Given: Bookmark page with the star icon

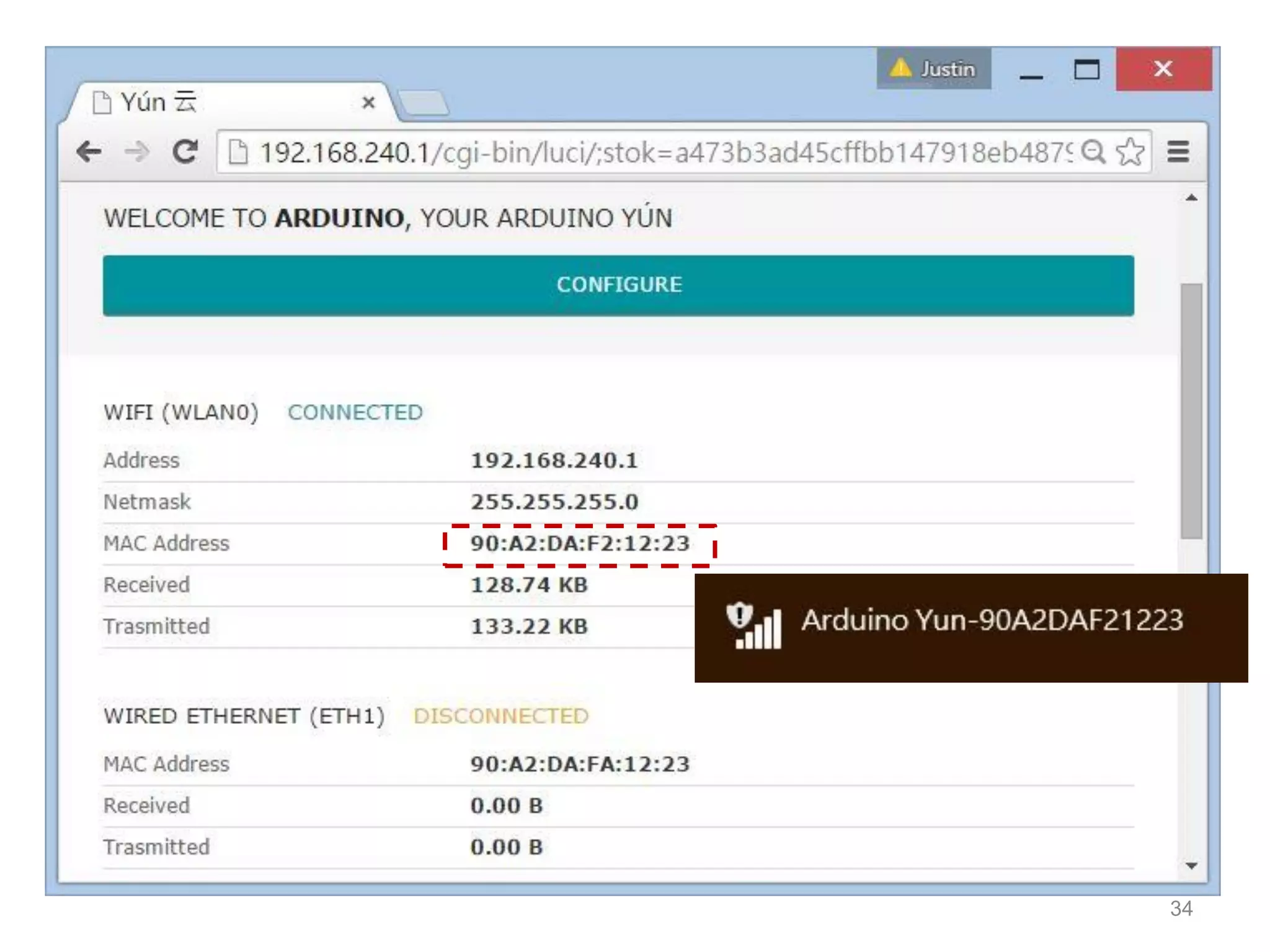Looking at the screenshot, I should (1130, 152).
